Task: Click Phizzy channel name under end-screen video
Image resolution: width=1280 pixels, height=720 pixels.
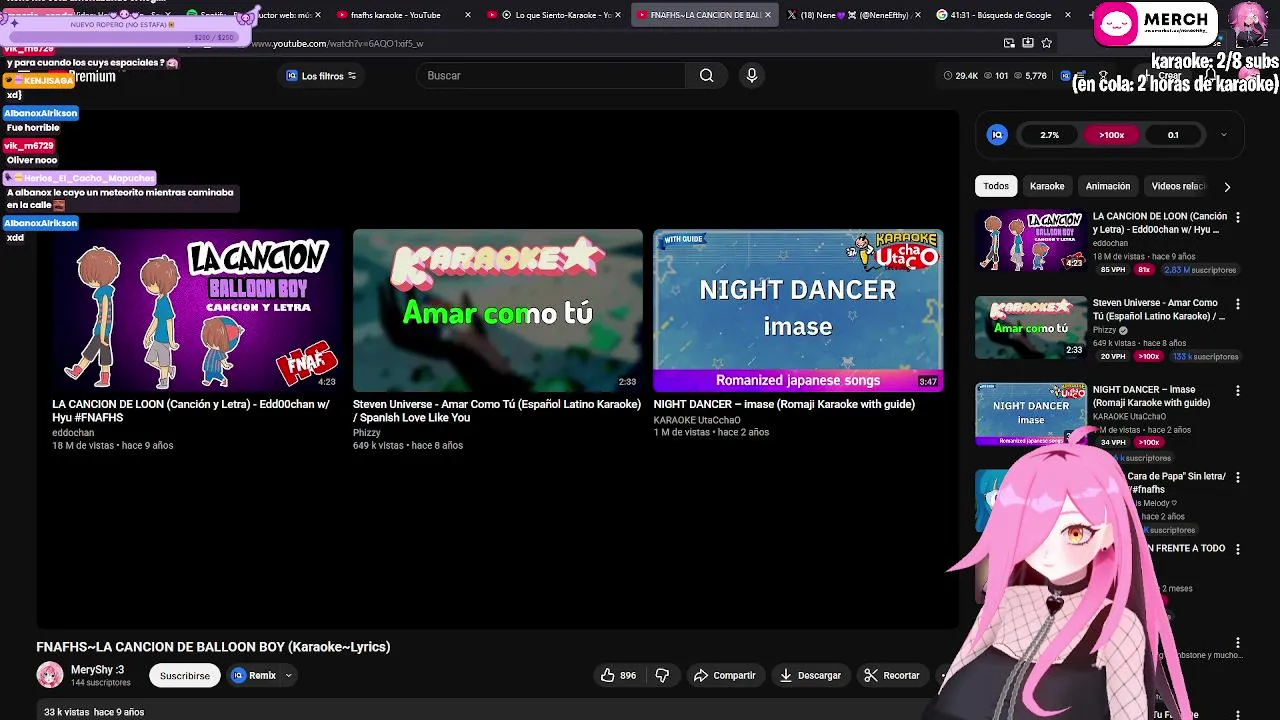Action: click(x=367, y=433)
